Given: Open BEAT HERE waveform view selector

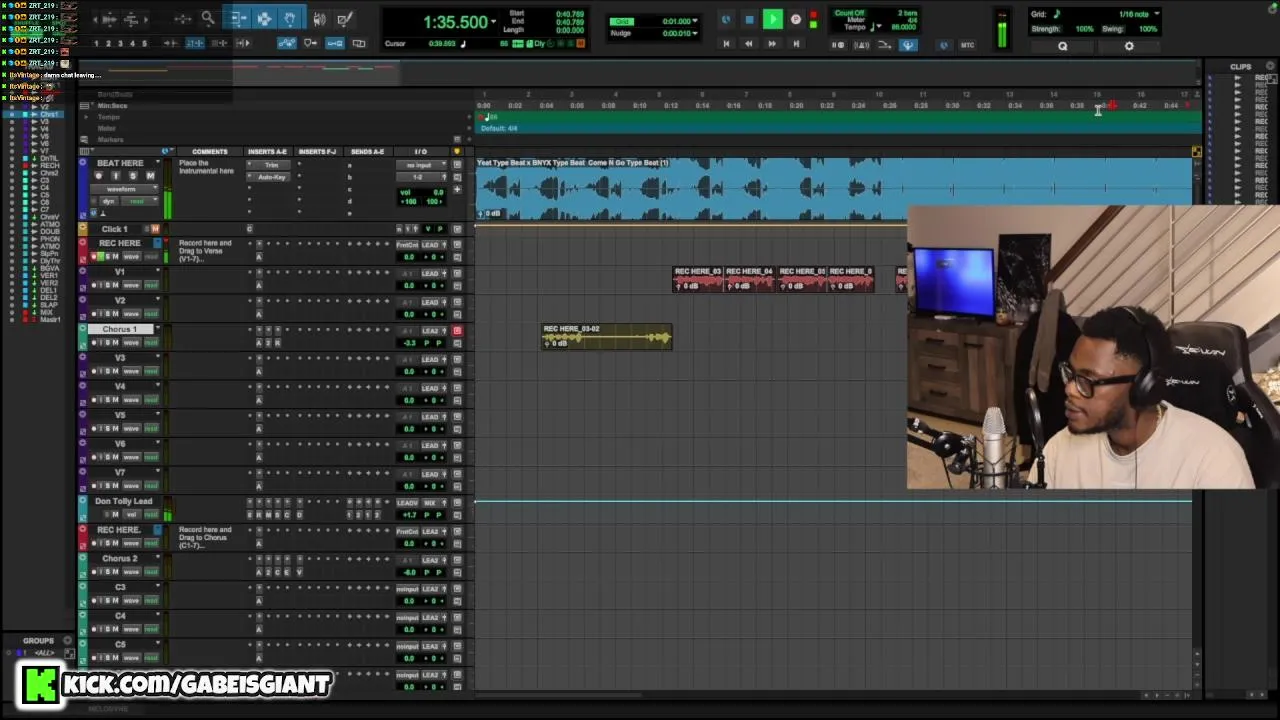Looking at the screenshot, I should click(124, 189).
